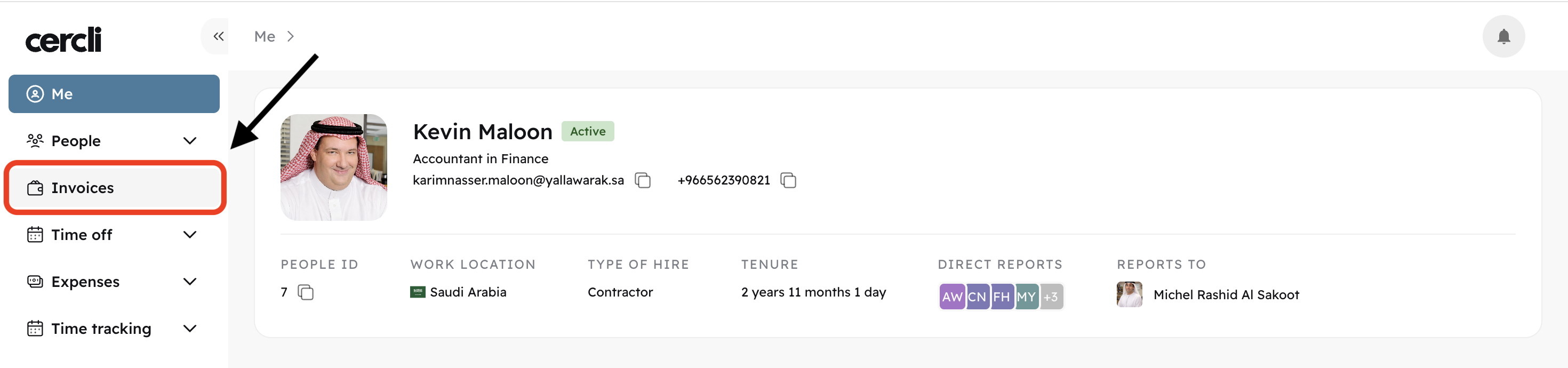Expand the People section

(x=190, y=140)
